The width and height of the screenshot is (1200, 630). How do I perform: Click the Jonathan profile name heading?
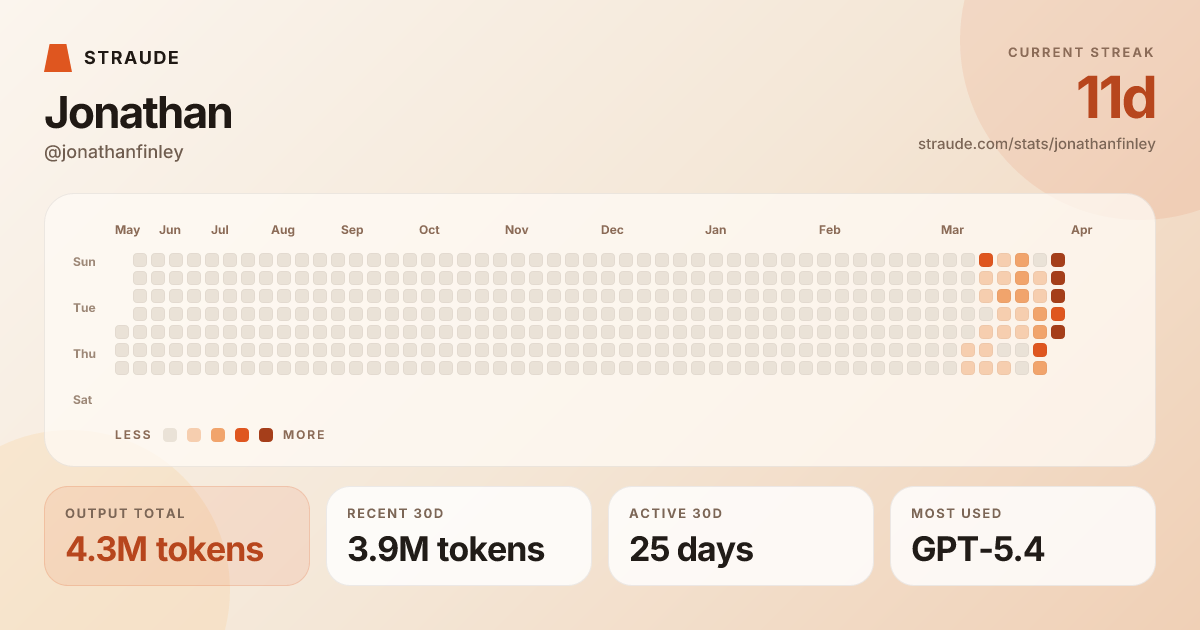138,112
